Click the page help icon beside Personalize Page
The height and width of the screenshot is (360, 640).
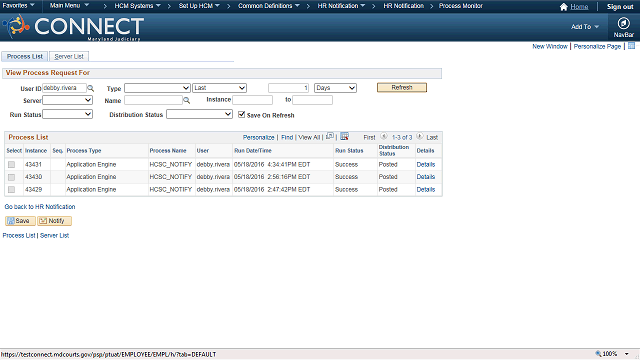pos(631,46)
